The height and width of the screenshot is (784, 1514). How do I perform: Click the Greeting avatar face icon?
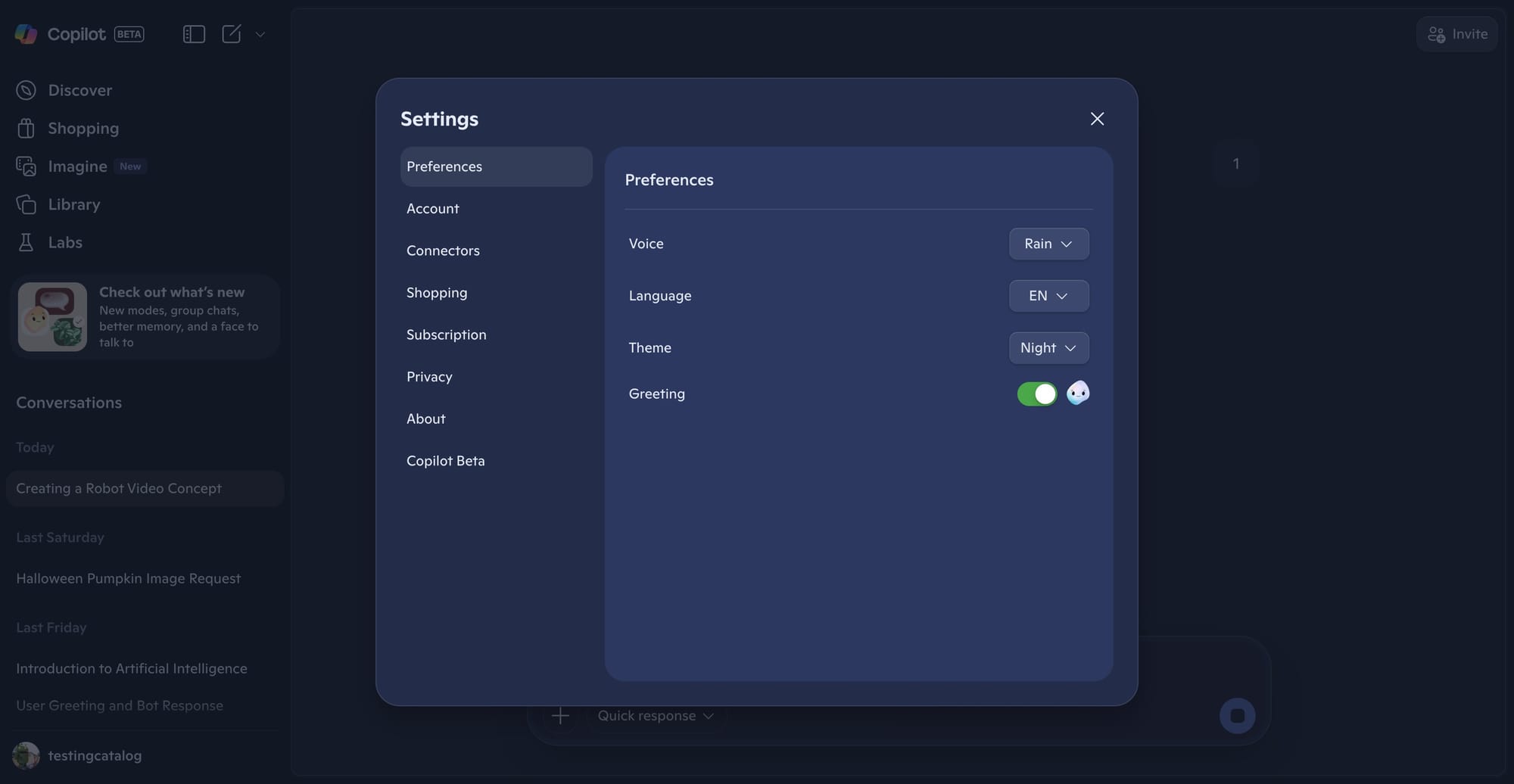[x=1077, y=394]
